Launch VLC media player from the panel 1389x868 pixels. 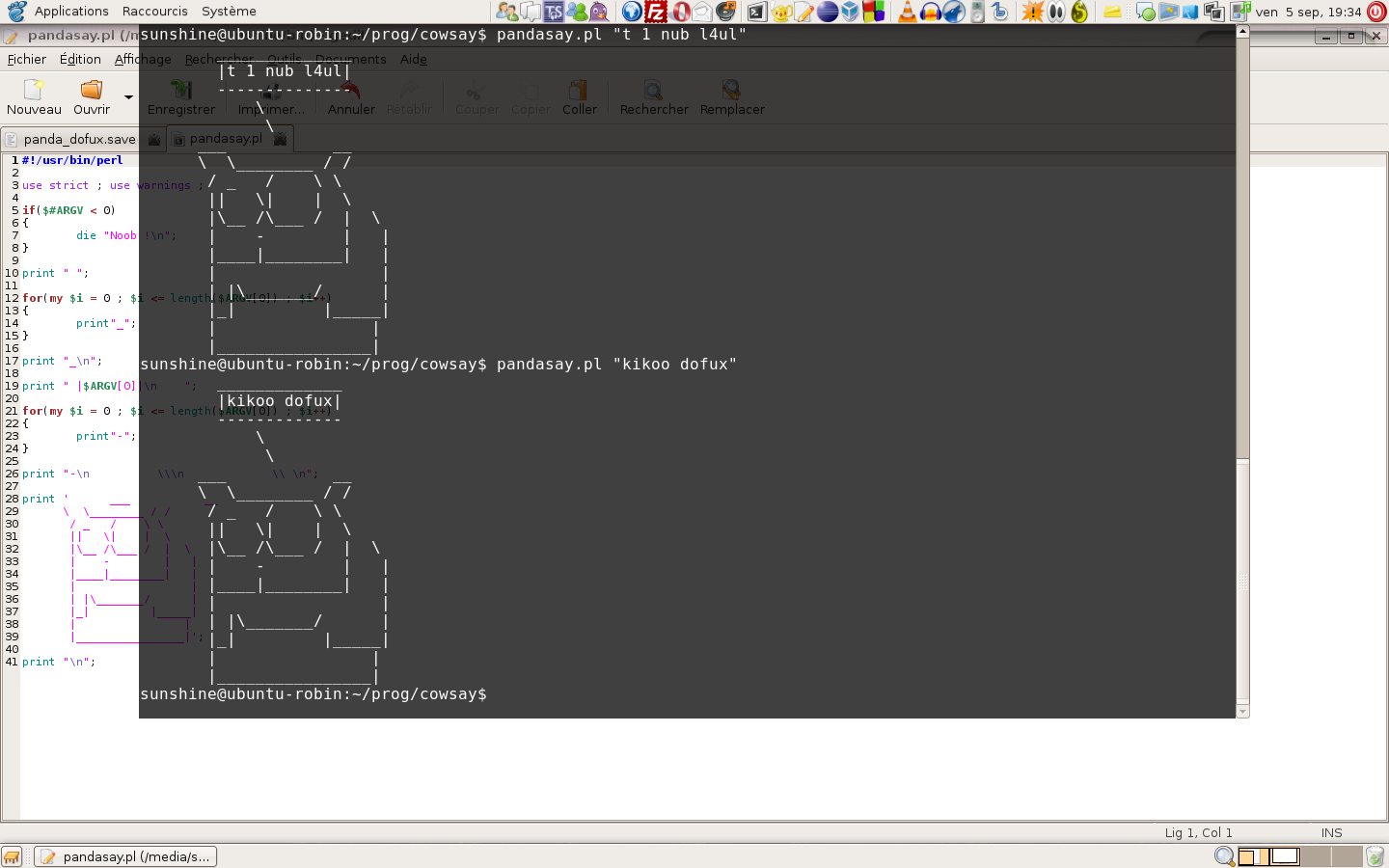[x=908, y=12]
